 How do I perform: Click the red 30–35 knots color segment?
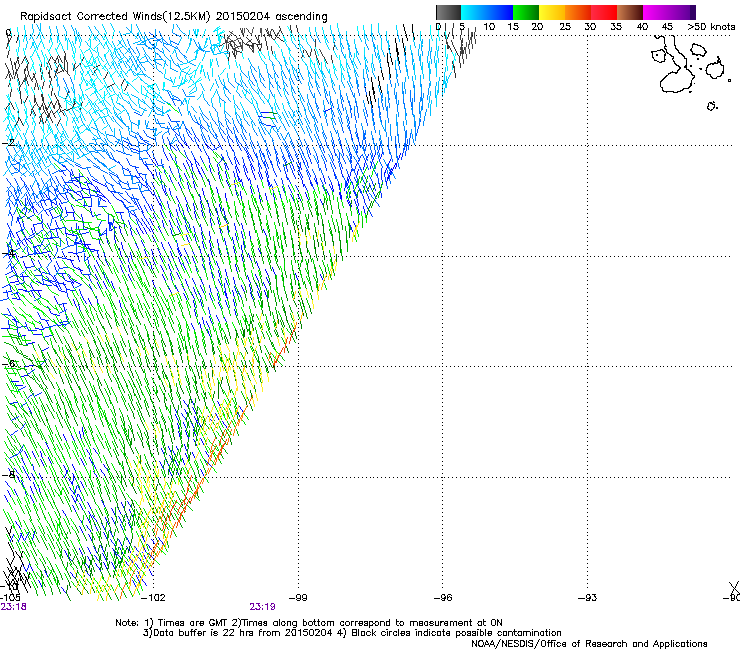[x=604, y=12]
